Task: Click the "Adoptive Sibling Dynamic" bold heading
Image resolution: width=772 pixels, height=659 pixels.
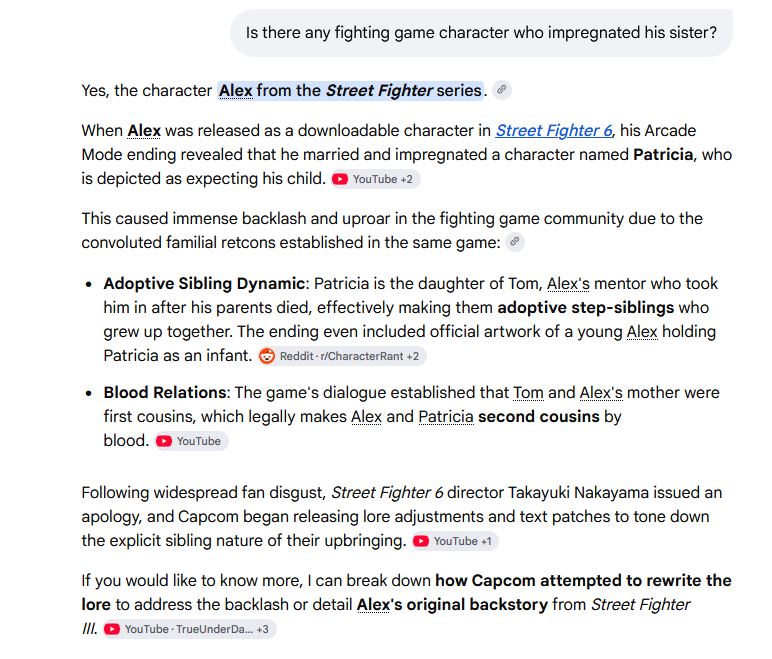Action: (x=204, y=284)
